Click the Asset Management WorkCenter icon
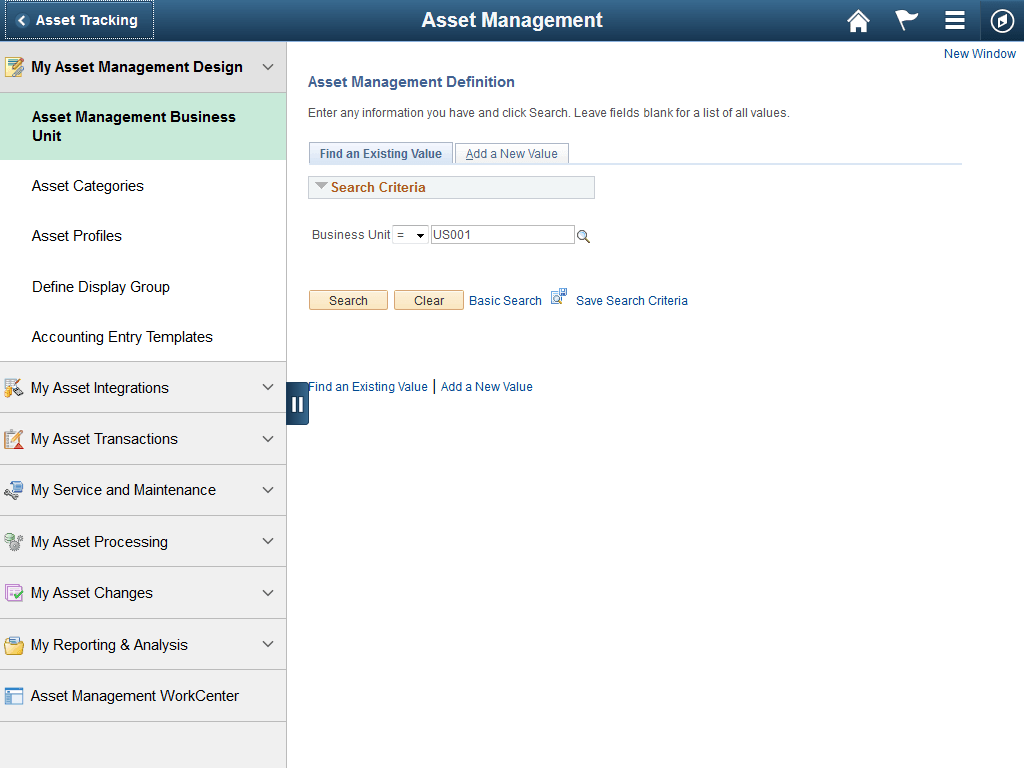This screenshot has width=1024, height=768. (14, 695)
